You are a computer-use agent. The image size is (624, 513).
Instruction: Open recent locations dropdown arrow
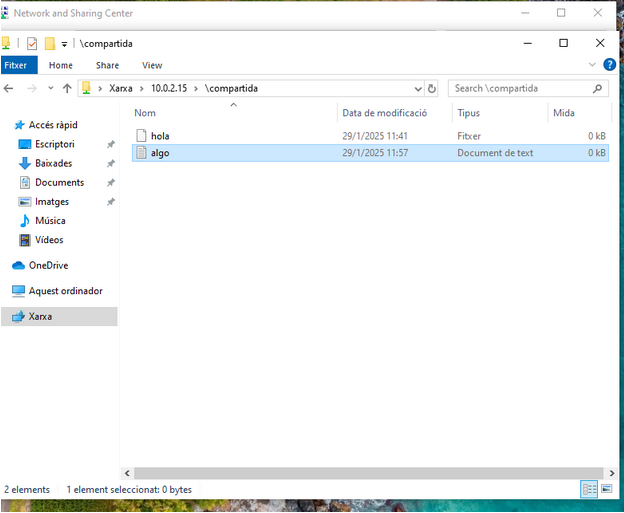[50, 88]
